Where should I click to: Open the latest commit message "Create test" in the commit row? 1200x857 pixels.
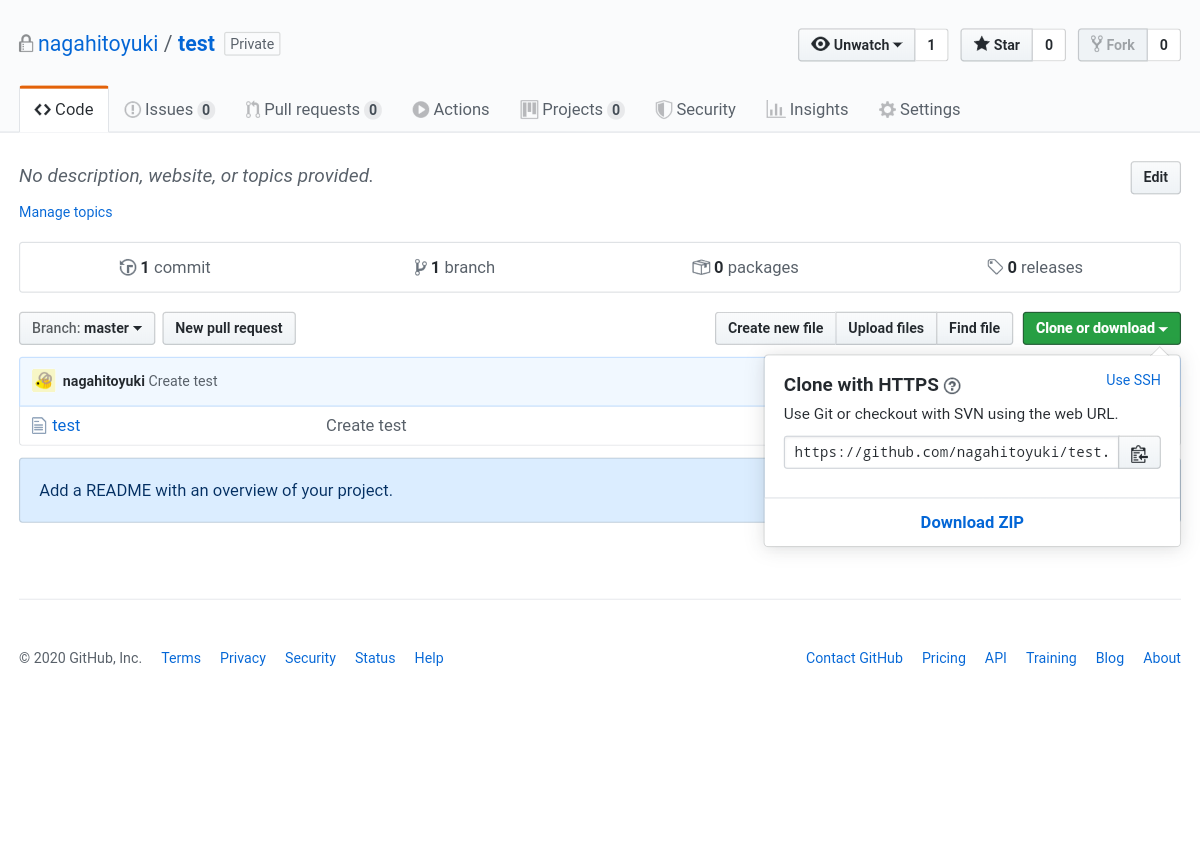183,381
